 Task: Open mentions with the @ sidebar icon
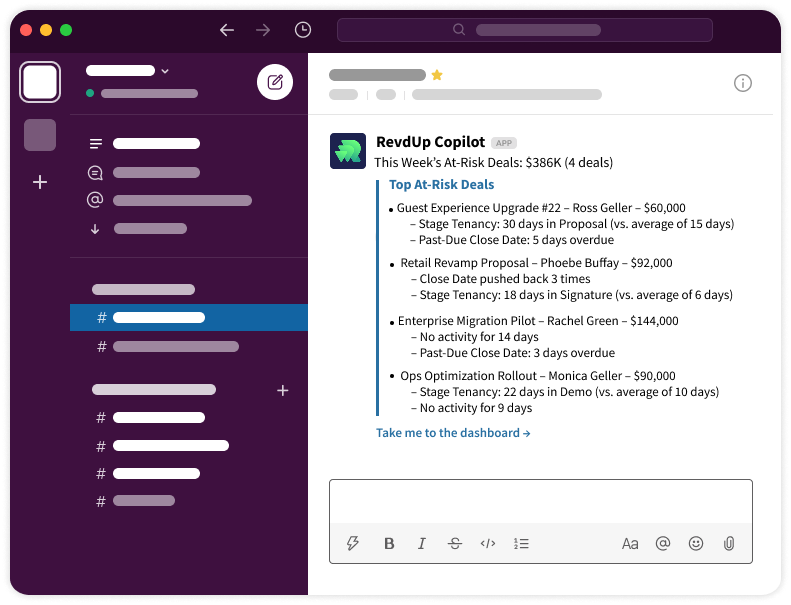point(95,200)
